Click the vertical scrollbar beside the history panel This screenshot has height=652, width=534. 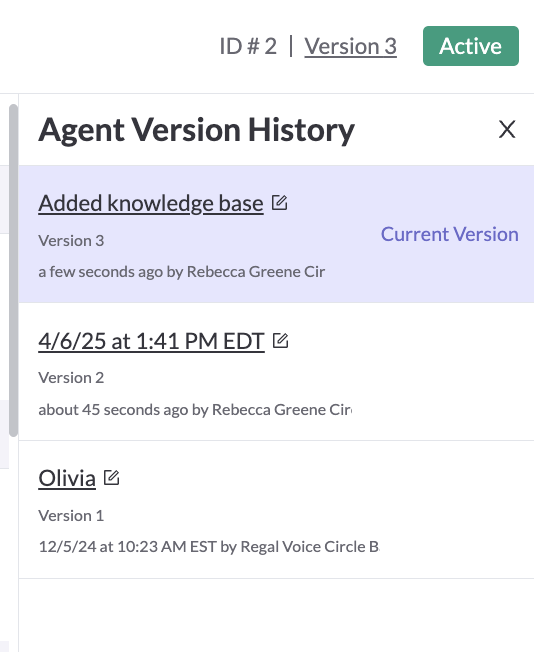14,270
